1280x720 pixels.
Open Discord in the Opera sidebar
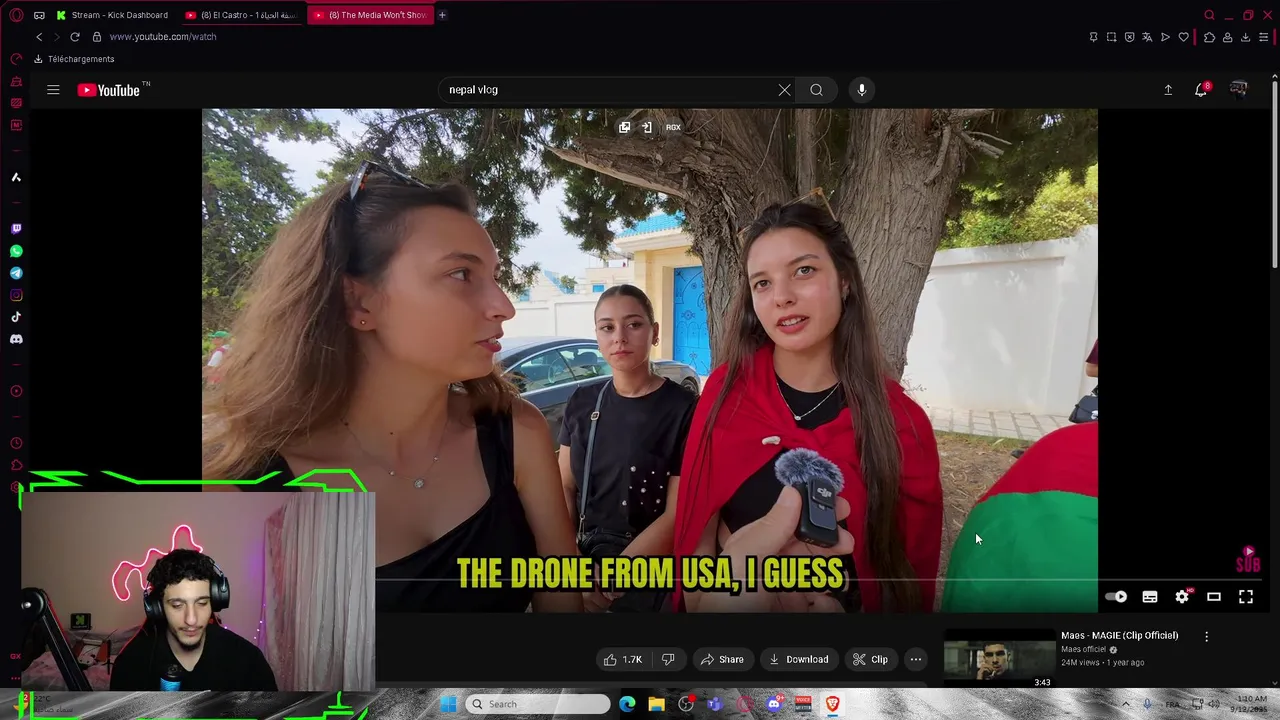pos(16,339)
